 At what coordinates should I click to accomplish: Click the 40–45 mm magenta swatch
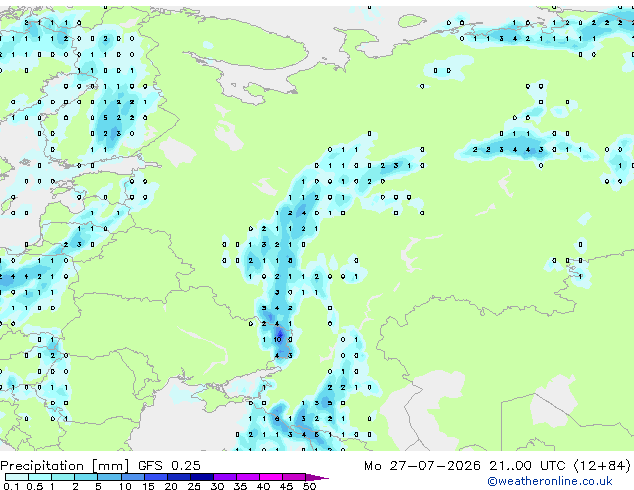click(271, 477)
